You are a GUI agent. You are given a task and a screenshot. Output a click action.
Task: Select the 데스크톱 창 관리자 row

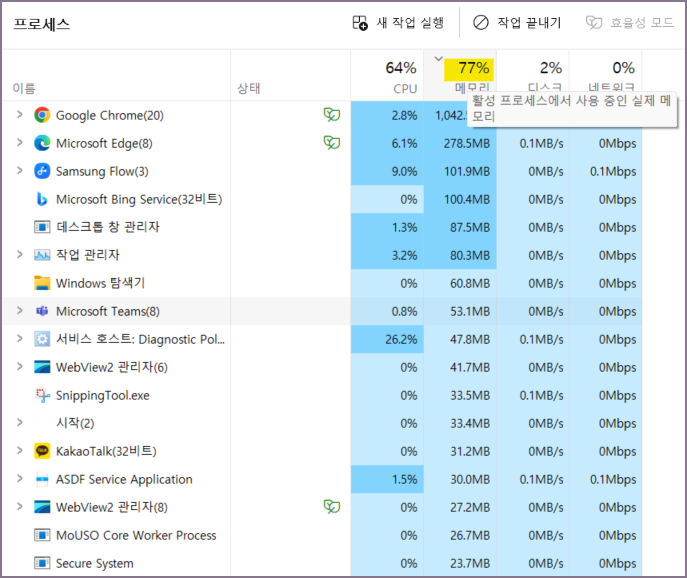(322, 227)
